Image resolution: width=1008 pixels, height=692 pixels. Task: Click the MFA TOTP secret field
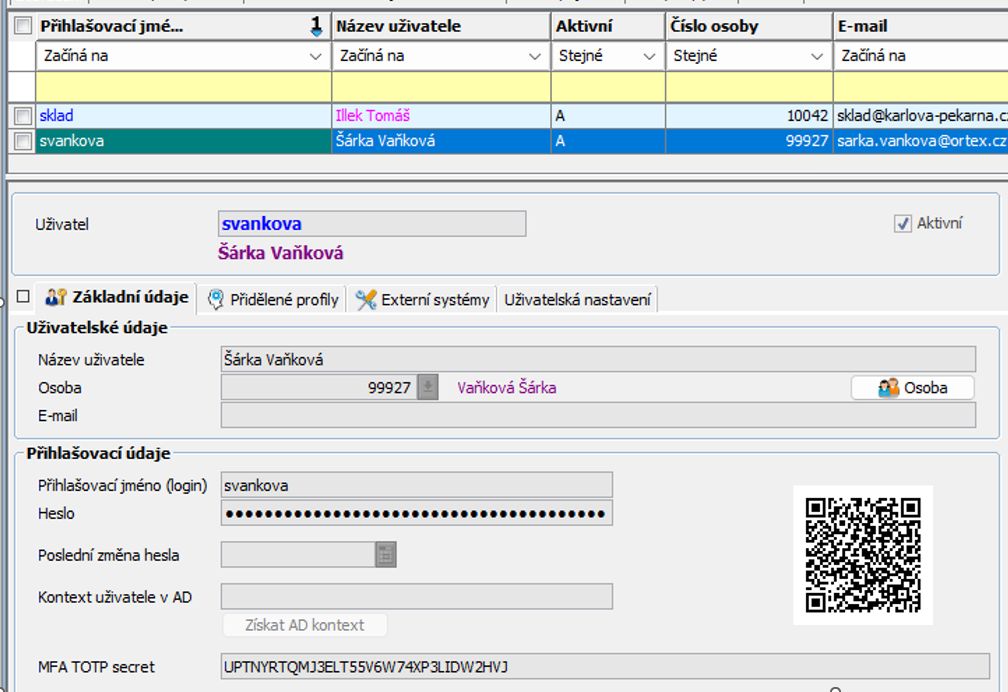click(x=604, y=667)
